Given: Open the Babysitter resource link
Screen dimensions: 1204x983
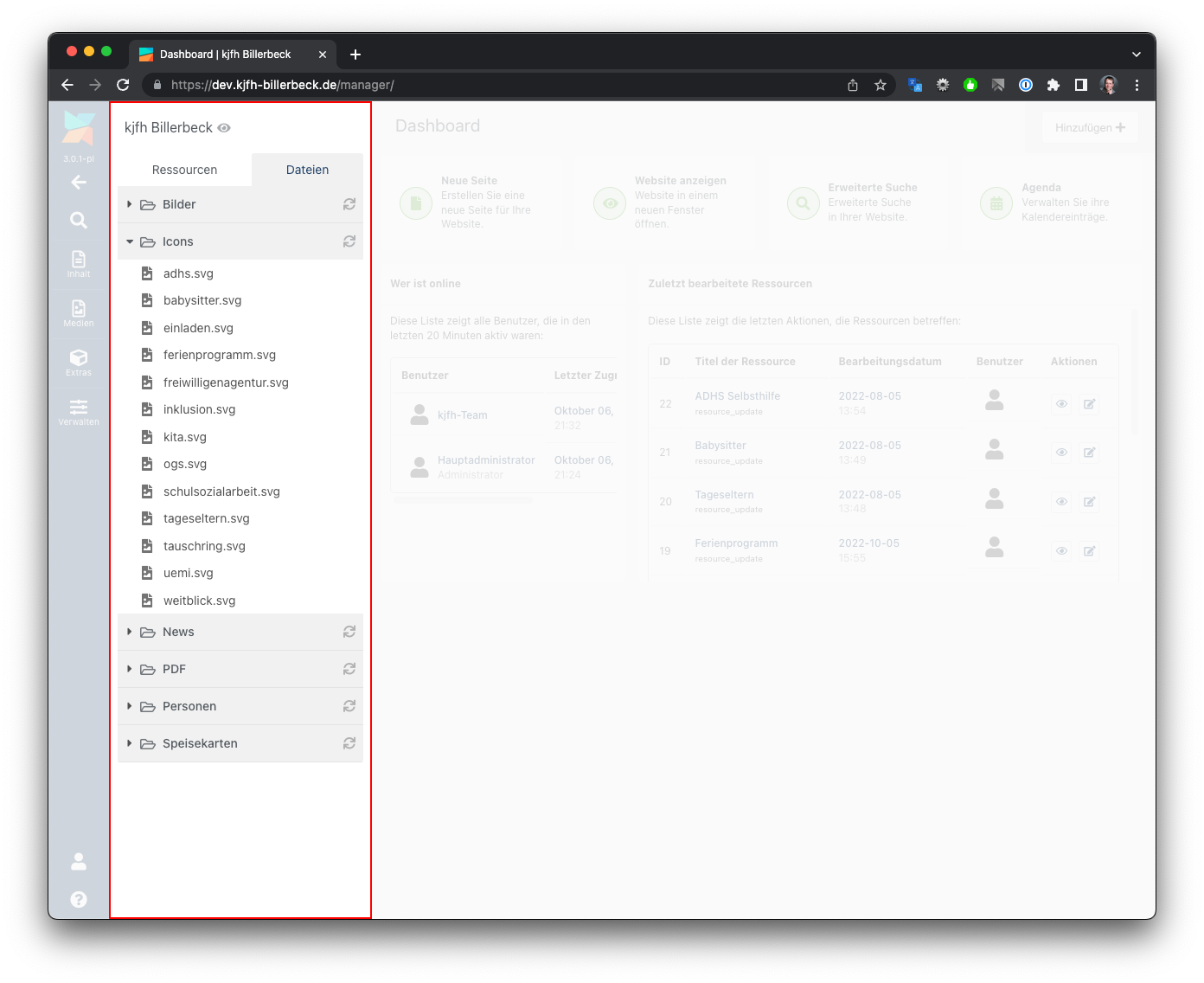Looking at the screenshot, I should coord(720,446).
